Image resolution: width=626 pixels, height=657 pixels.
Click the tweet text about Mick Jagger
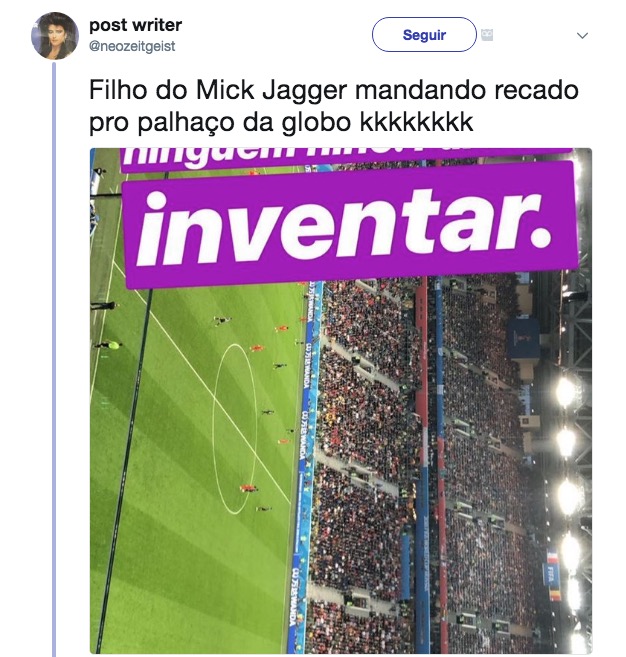[x=334, y=106]
